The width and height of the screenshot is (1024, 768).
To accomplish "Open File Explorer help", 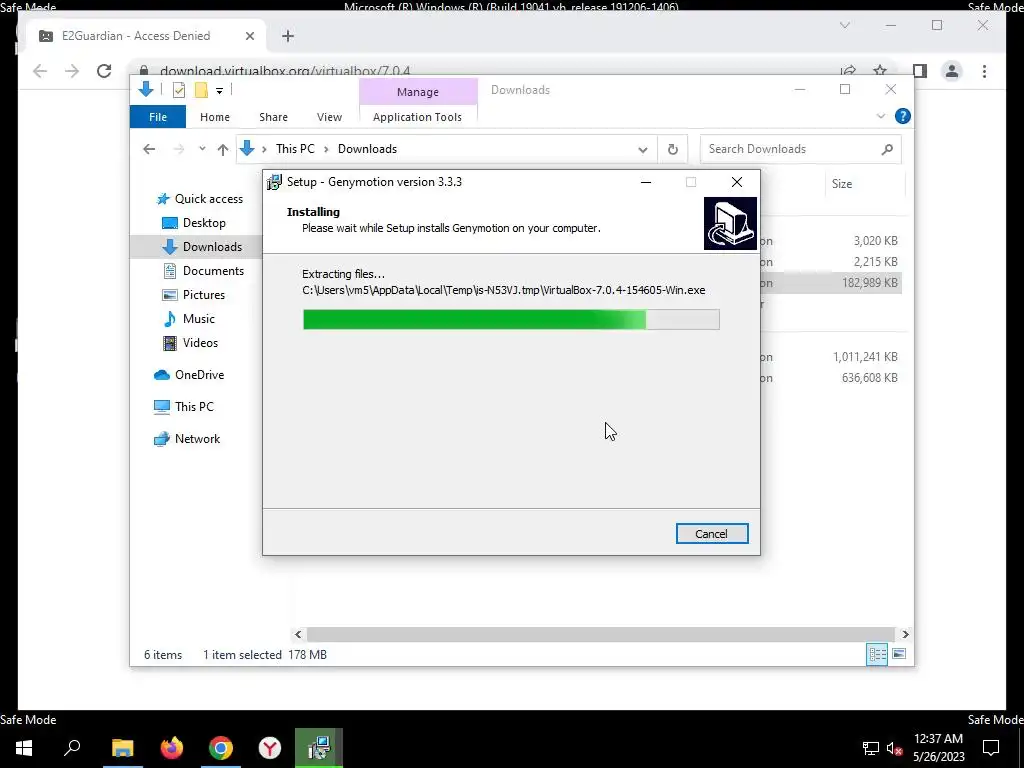I will pos(903,116).
